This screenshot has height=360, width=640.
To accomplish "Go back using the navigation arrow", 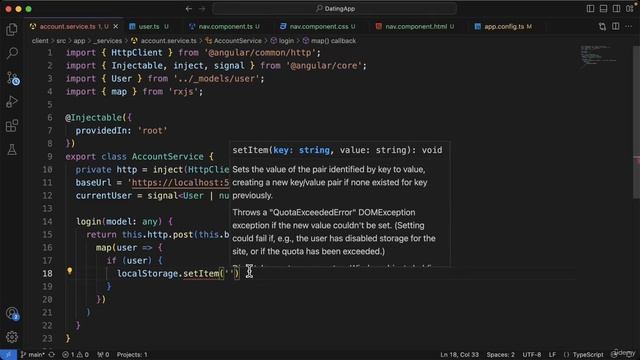I will (x=189, y=9).
